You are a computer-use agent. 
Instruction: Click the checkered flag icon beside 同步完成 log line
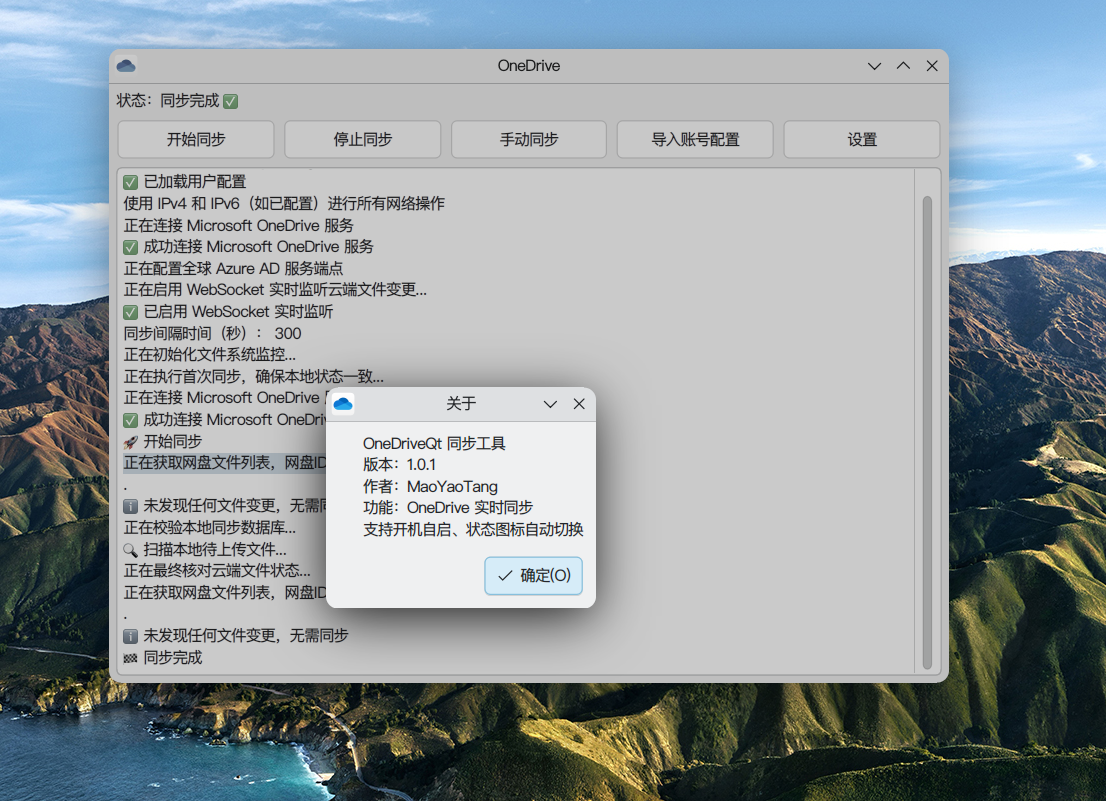coord(130,659)
